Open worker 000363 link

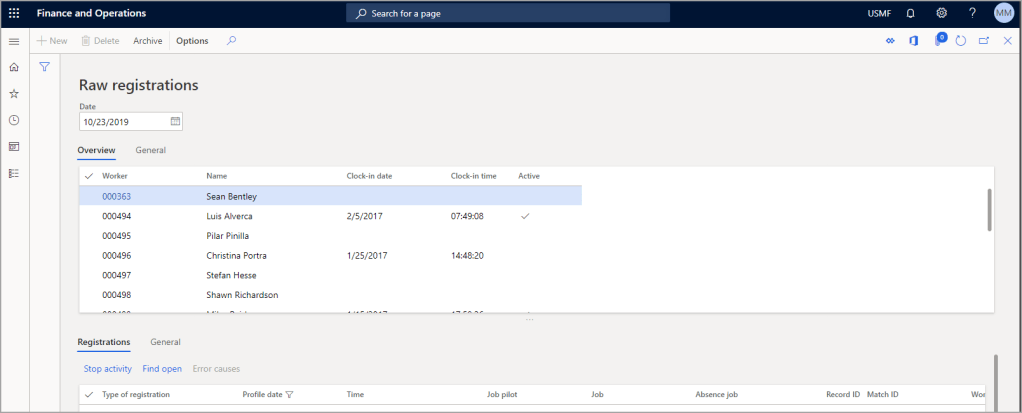(x=117, y=197)
